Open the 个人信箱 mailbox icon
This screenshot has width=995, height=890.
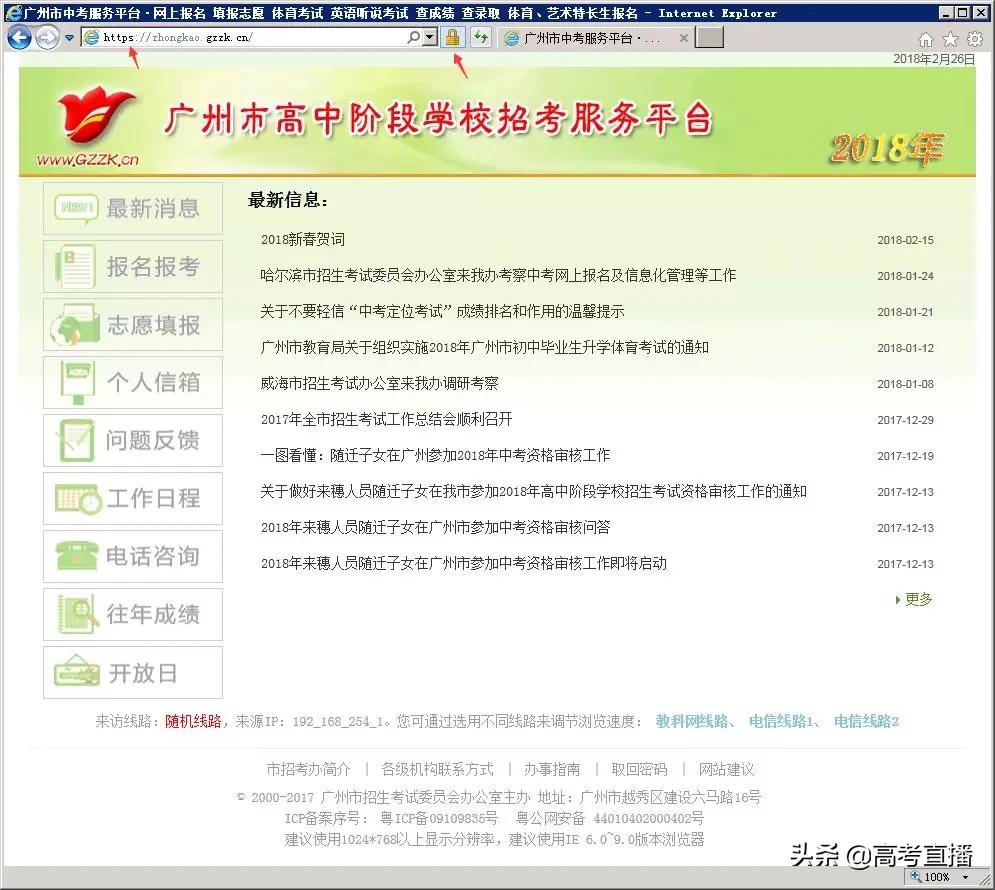click(x=132, y=382)
